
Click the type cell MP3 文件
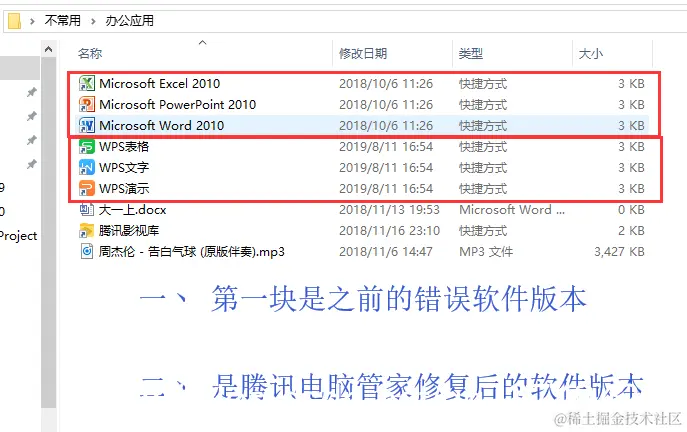tap(486, 251)
